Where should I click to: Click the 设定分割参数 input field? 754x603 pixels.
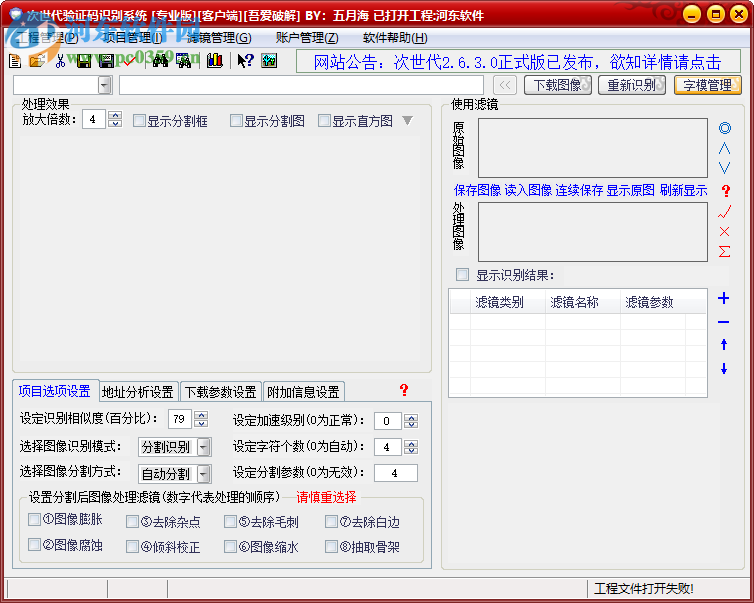[395, 473]
